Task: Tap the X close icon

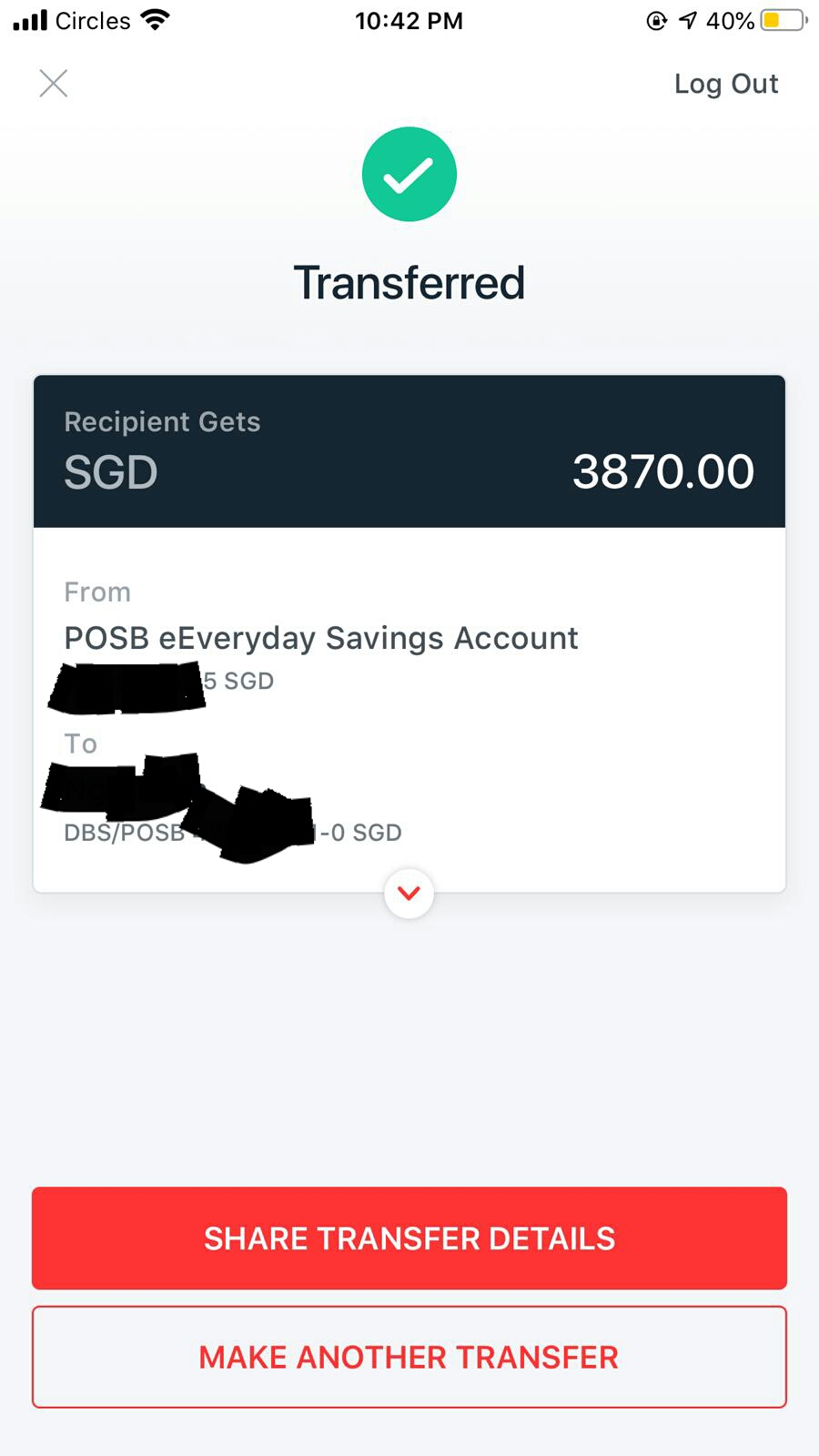Action: tap(54, 84)
